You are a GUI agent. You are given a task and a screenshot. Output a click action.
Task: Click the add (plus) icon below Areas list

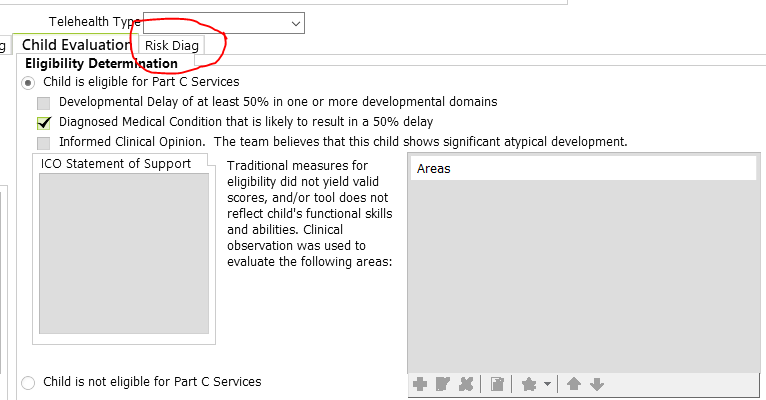(x=420, y=384)
